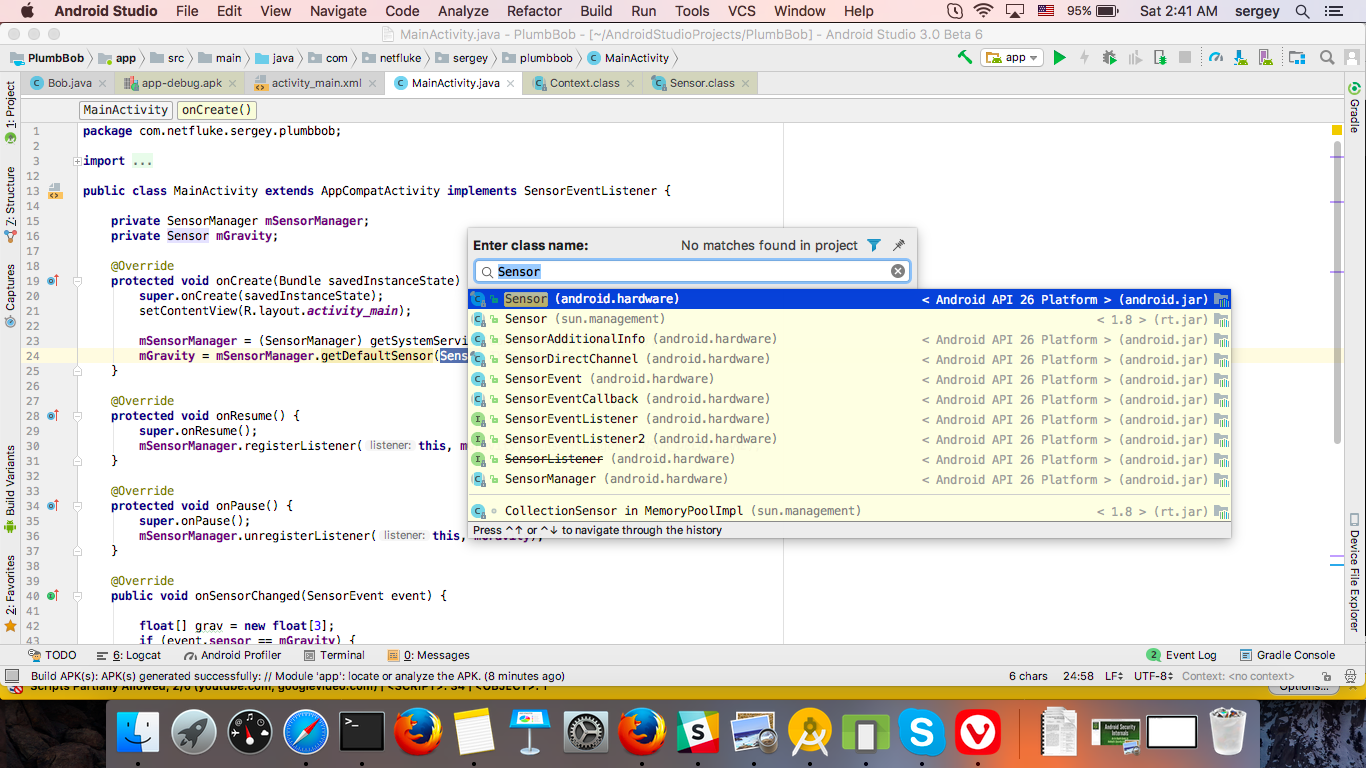Click the Make Project hammer icon
Screen dimensions: 1366x768
[965, 57]
